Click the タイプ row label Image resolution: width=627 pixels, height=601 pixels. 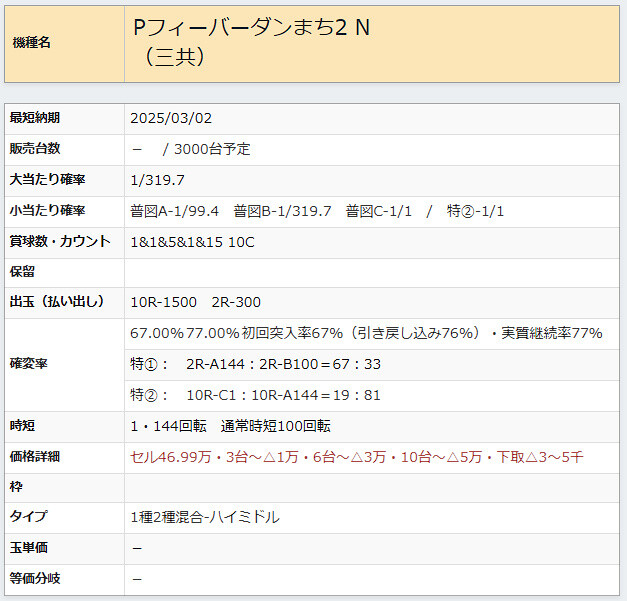tap(28, 516)
